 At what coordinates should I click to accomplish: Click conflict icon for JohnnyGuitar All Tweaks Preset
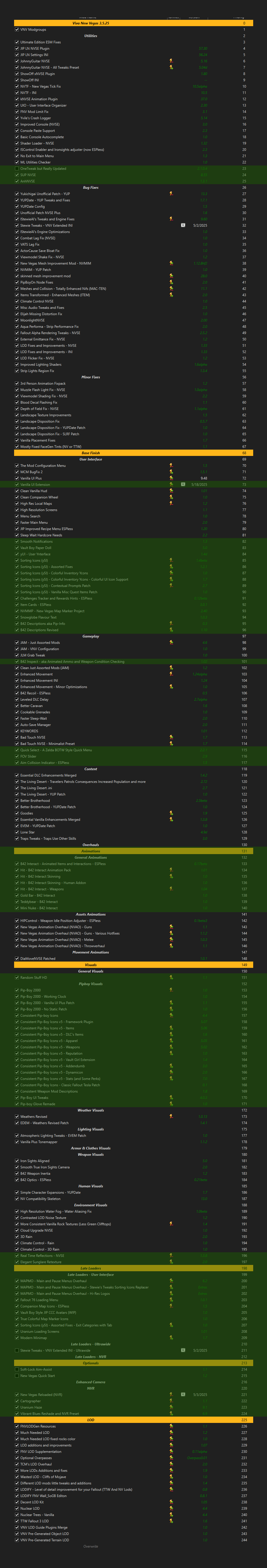(171, 68)
